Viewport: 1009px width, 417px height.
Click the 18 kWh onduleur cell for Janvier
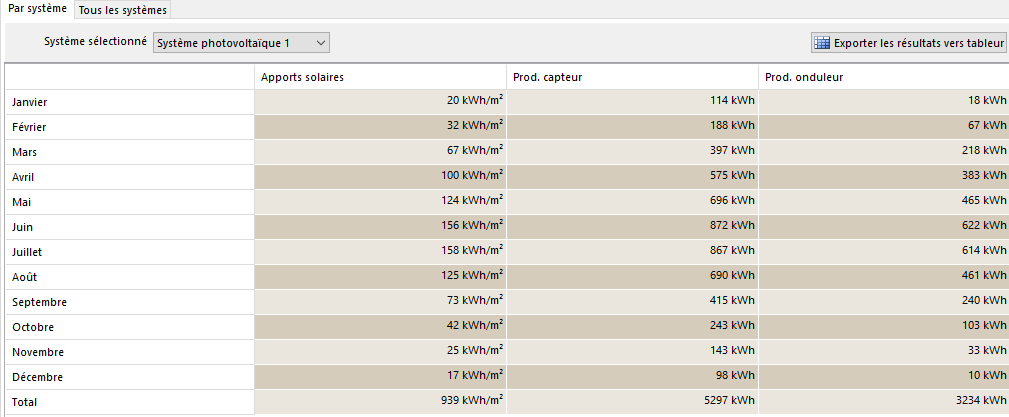884,102
